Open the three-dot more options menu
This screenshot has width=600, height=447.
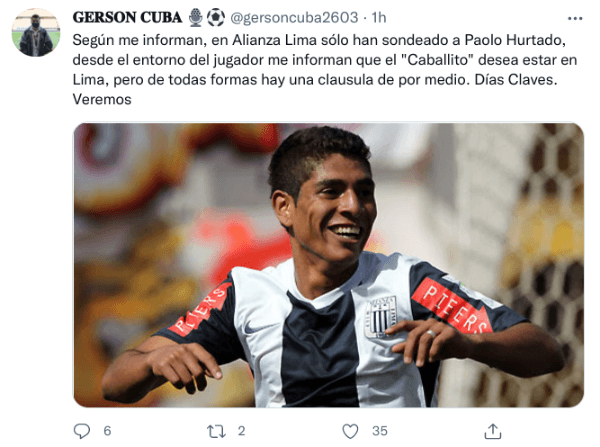(575, 18)
